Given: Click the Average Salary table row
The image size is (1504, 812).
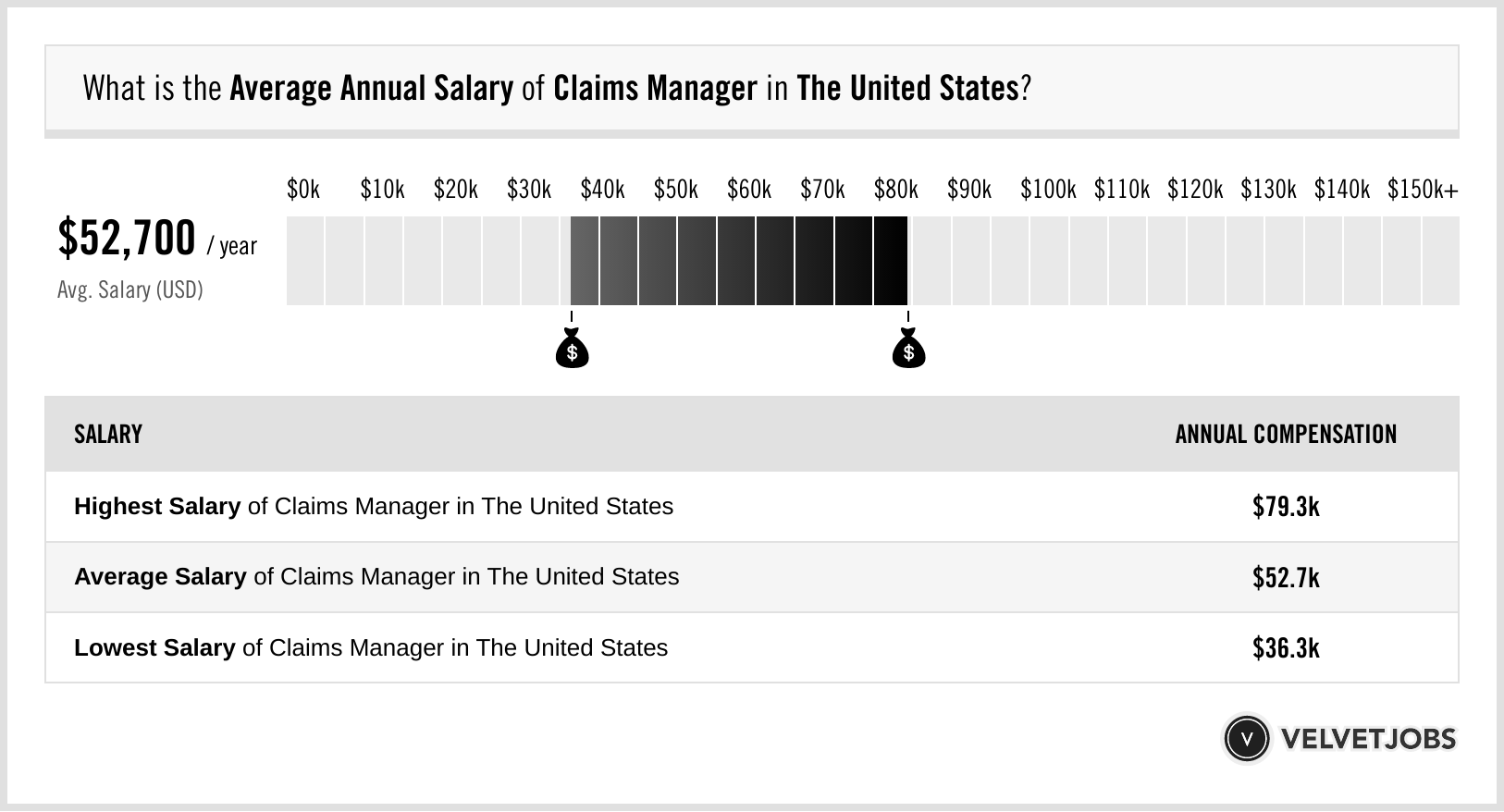Looking at the screenshot, I should point(752,577).
